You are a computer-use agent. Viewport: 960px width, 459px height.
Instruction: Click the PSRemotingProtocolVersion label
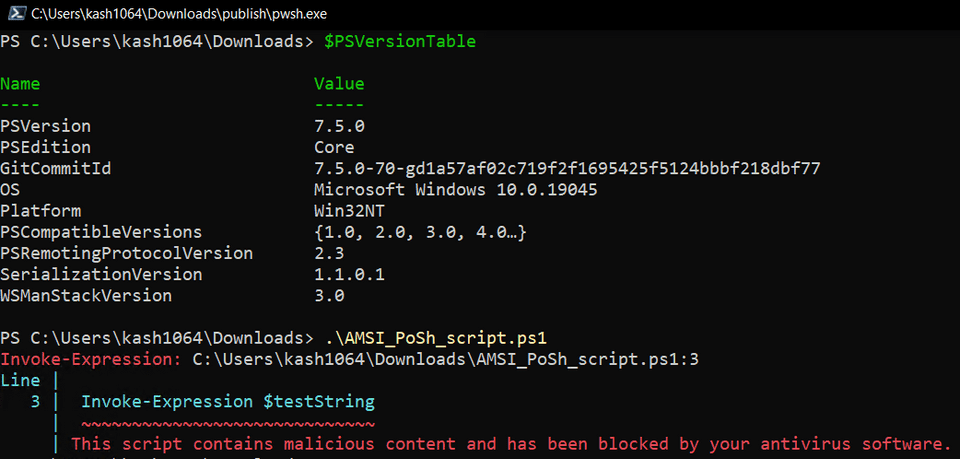tap(126, 253)
